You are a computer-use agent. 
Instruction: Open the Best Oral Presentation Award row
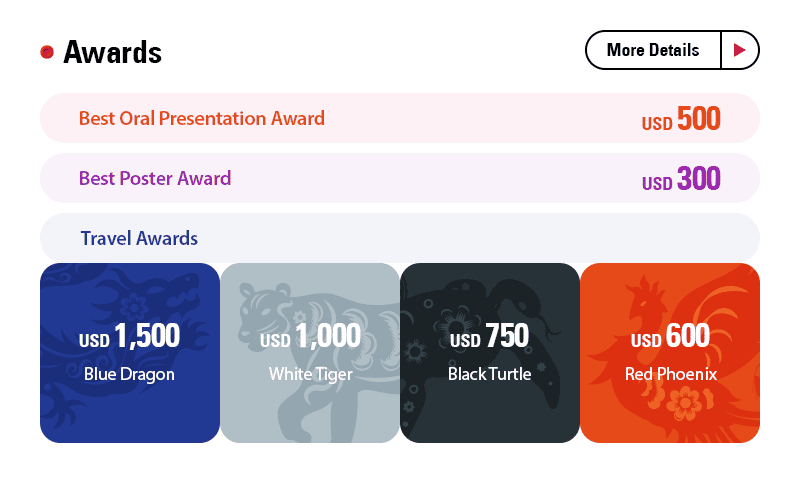[x=399, y=118]
